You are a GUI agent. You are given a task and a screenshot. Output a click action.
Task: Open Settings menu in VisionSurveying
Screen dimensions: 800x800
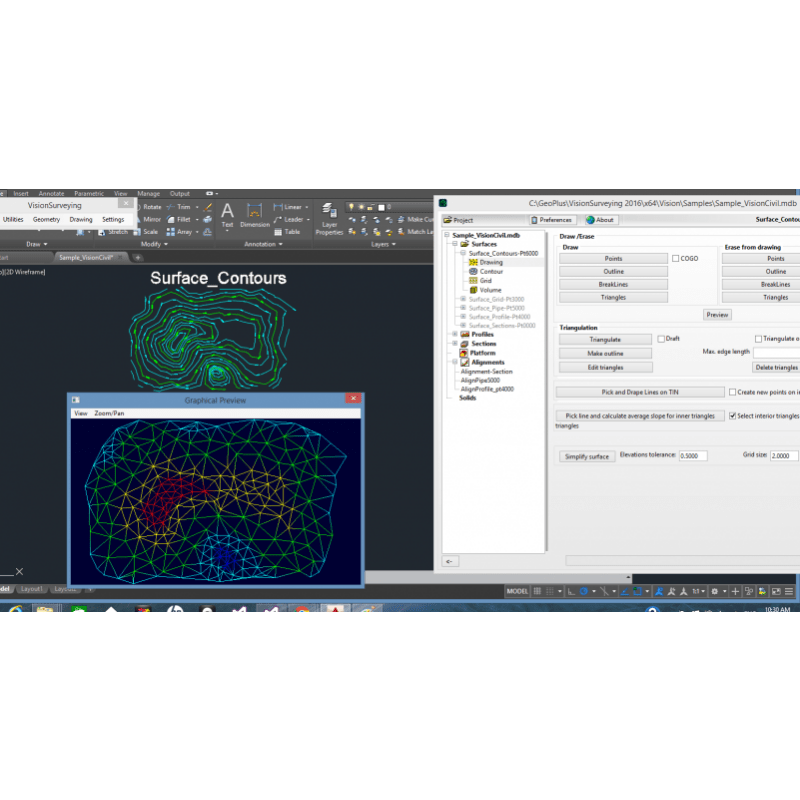113,219
